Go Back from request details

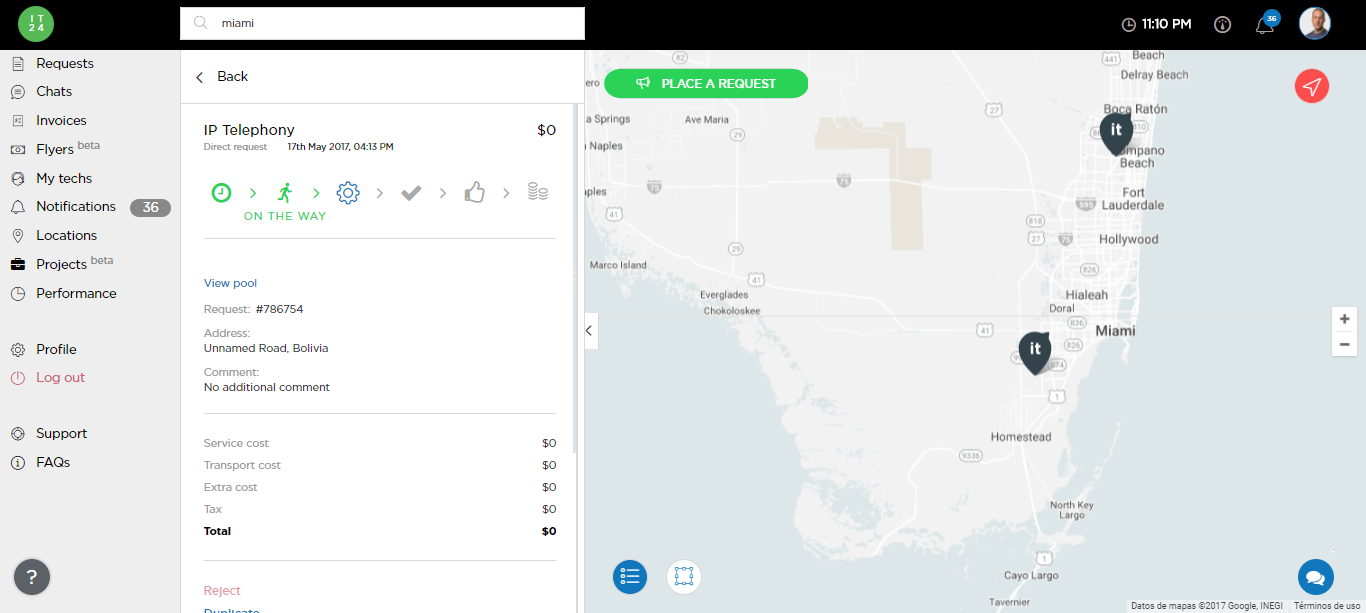[222, 77]
